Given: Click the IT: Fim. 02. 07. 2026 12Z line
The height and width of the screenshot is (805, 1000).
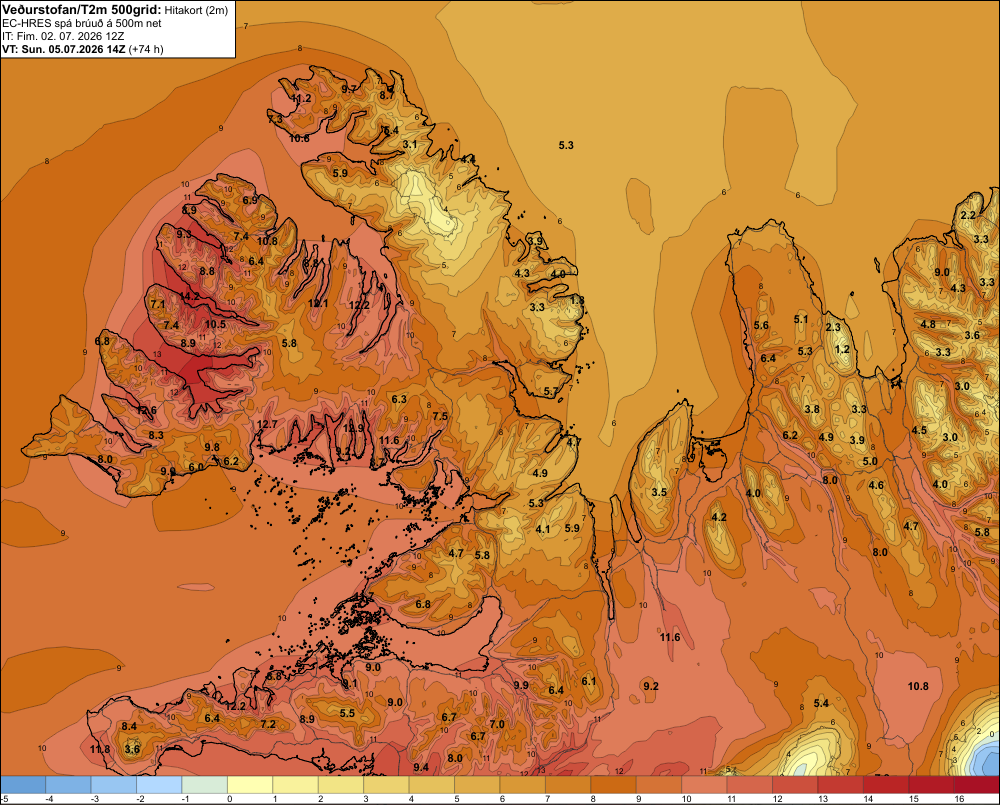Looking at the screenshot, I should tap(66, 36).
